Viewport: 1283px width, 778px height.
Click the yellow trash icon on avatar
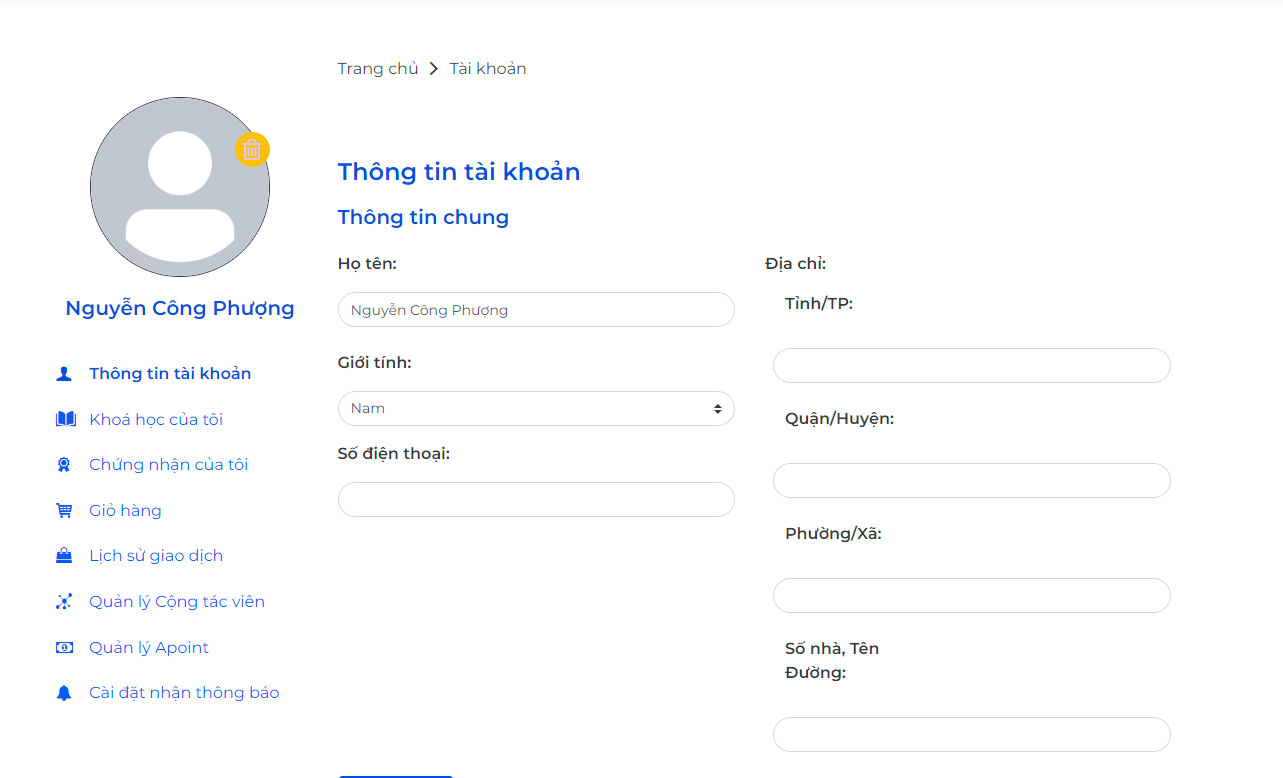(252, 150)
